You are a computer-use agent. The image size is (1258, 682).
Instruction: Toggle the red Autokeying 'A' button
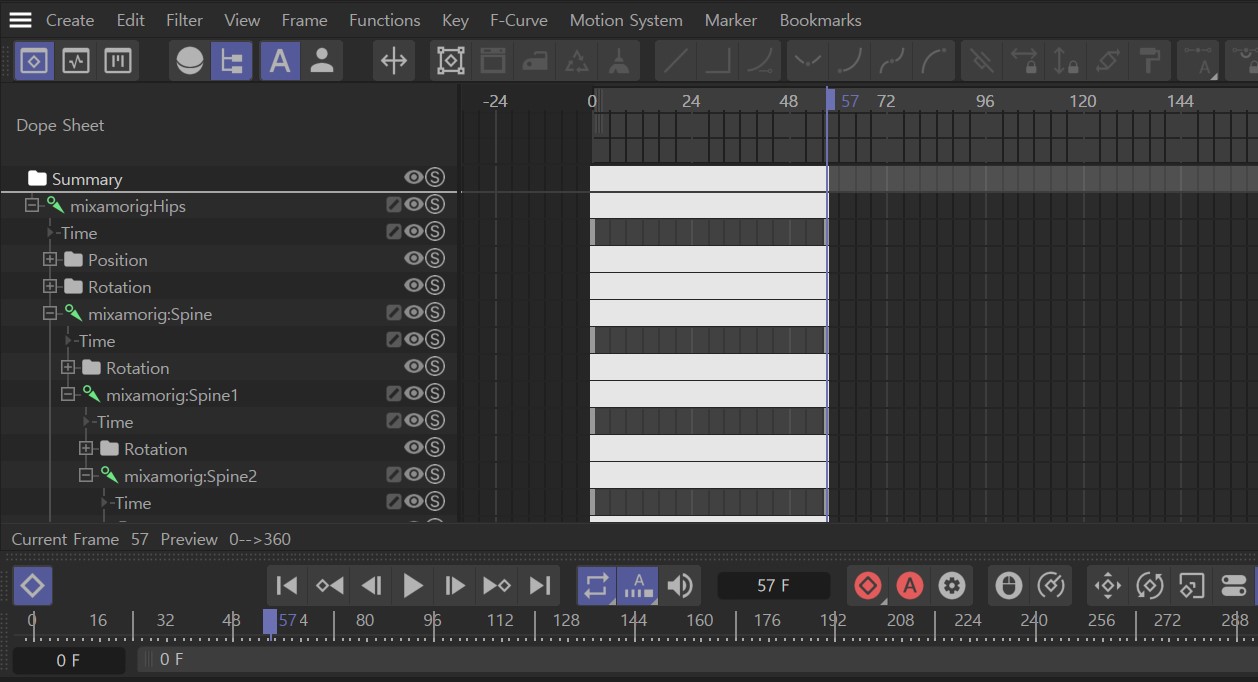click(909, 585)
